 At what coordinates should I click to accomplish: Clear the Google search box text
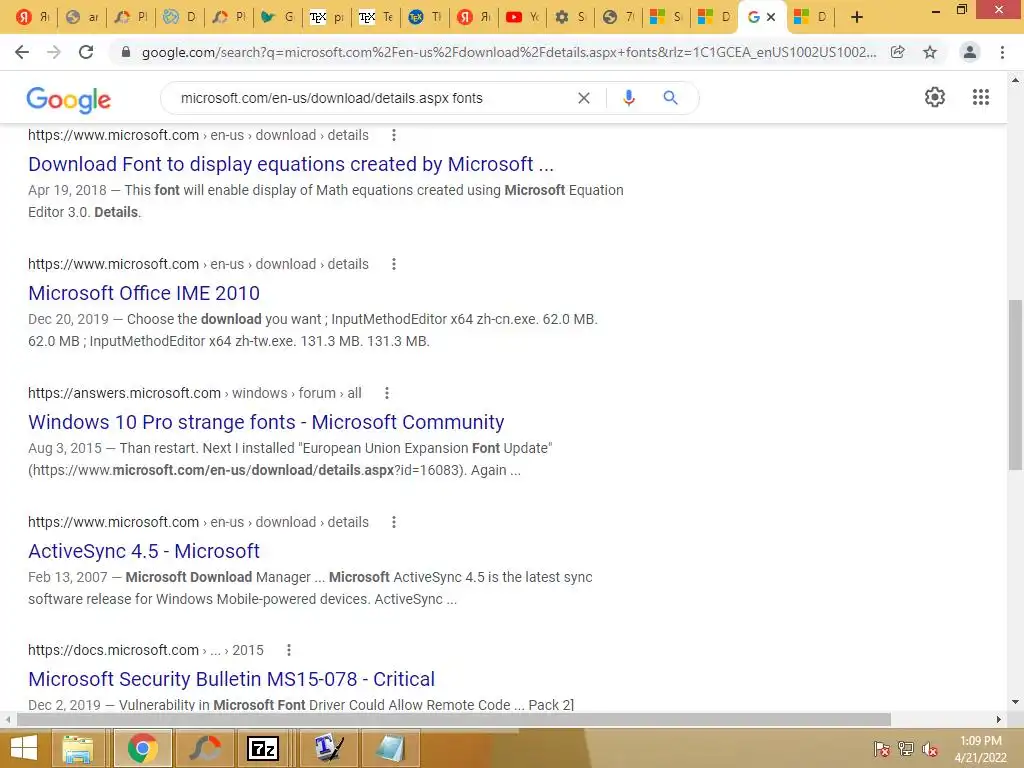click(x=584, y=98)
